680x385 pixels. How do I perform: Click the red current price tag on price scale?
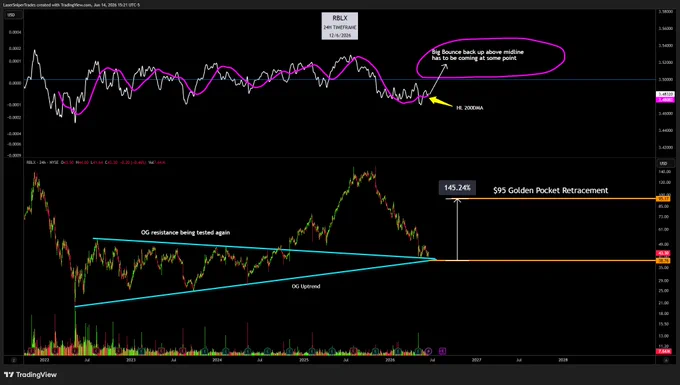(x=664, y=253)
